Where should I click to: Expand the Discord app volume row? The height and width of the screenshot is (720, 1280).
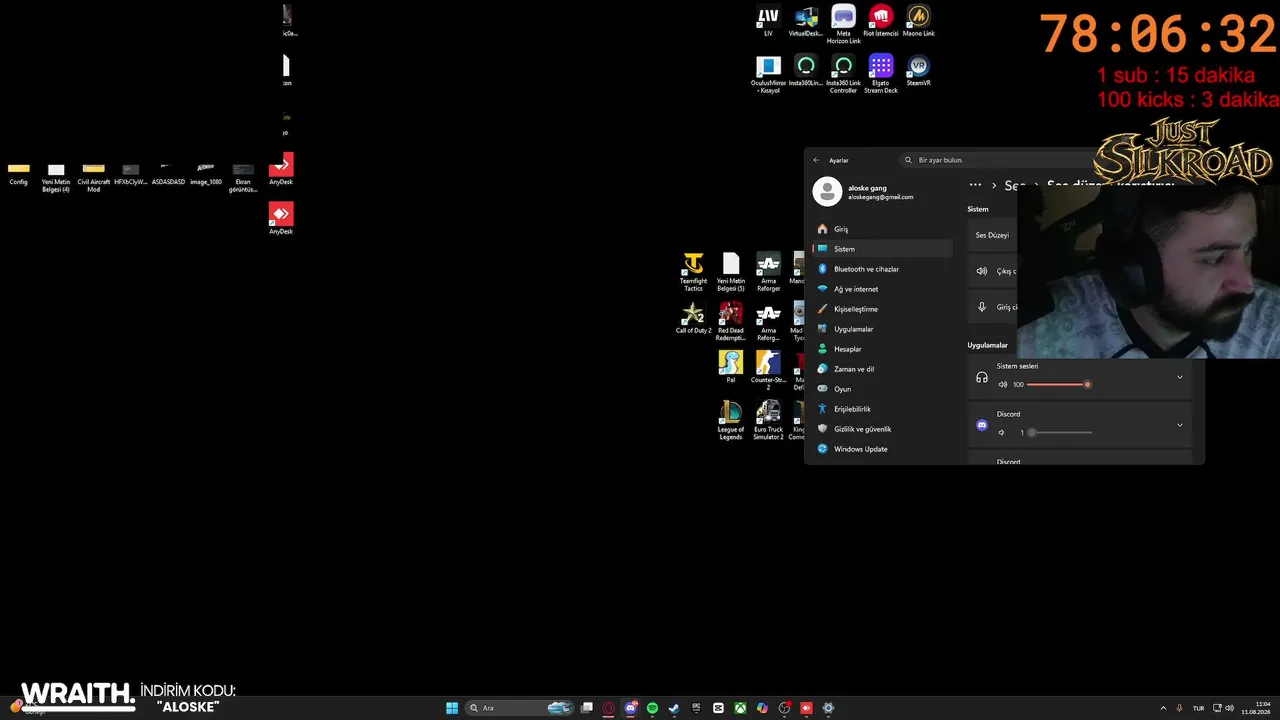click(1179, 425)
